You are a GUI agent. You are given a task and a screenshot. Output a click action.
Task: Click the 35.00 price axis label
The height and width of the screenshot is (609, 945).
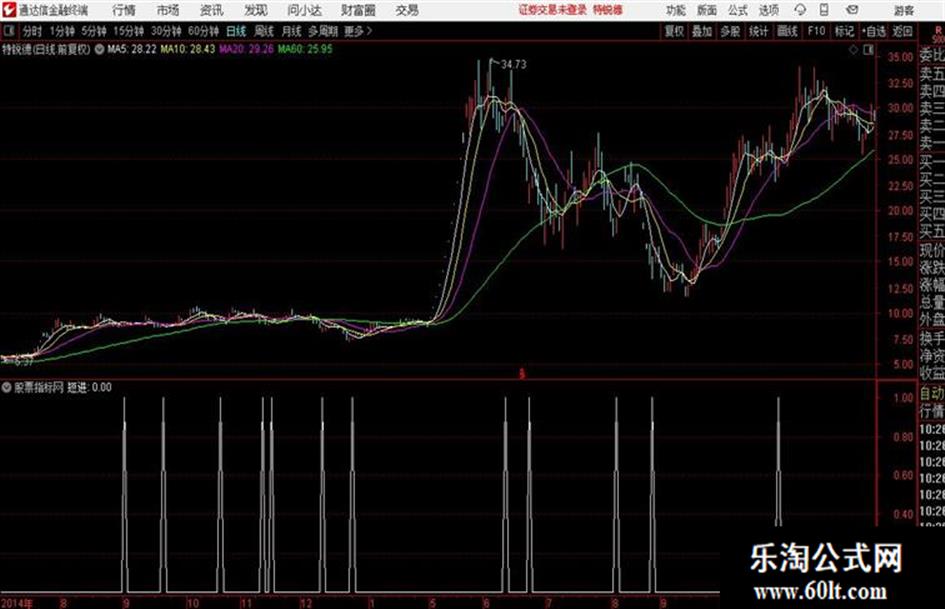click(900, 57)
